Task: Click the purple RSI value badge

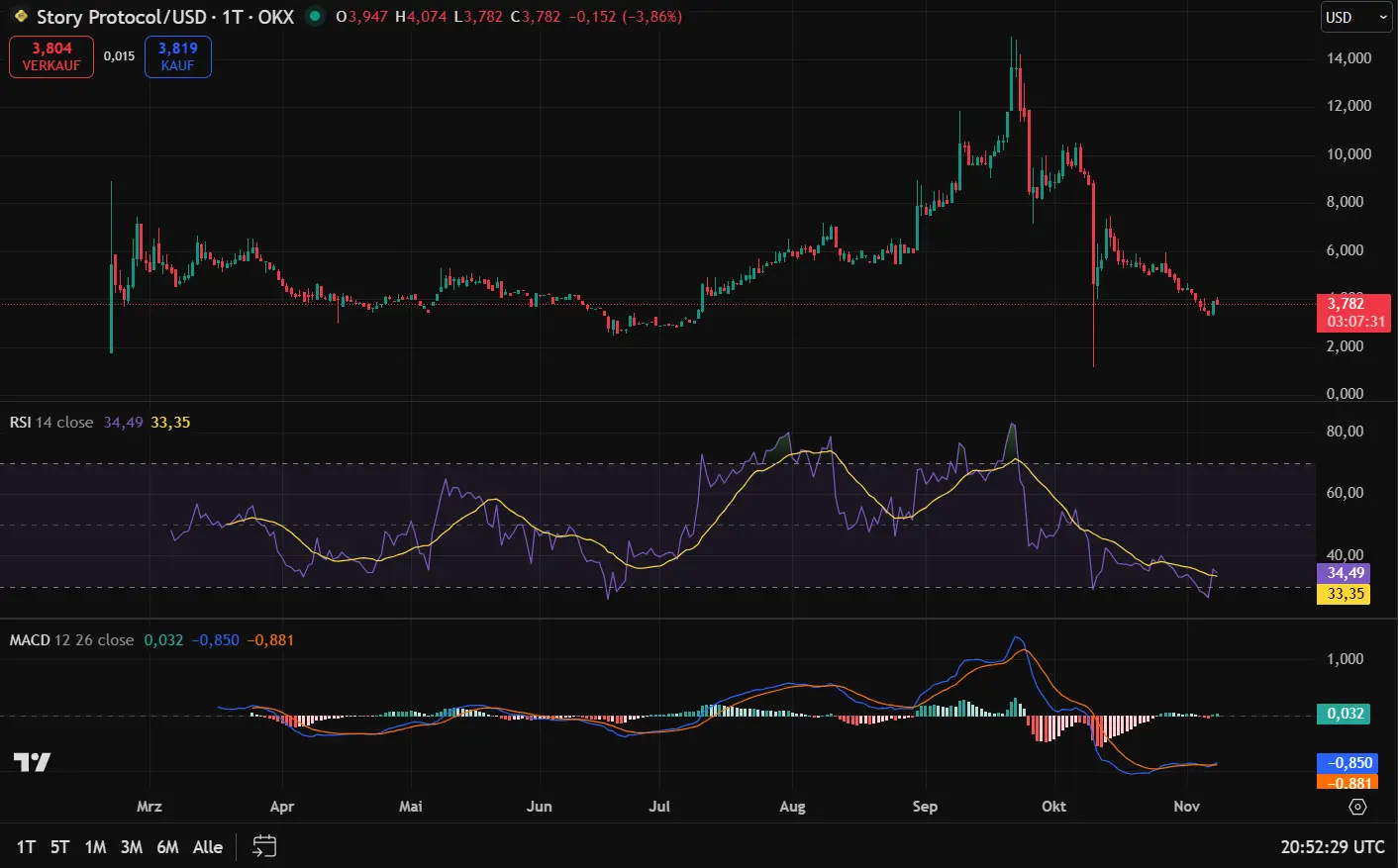Action: pyautogui.click(x=1343, y=573)
